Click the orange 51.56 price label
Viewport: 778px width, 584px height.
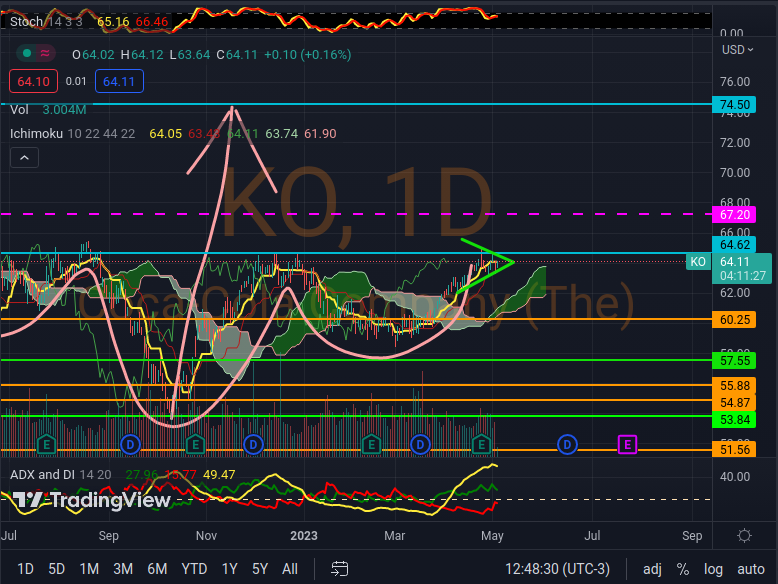point(734,450)
